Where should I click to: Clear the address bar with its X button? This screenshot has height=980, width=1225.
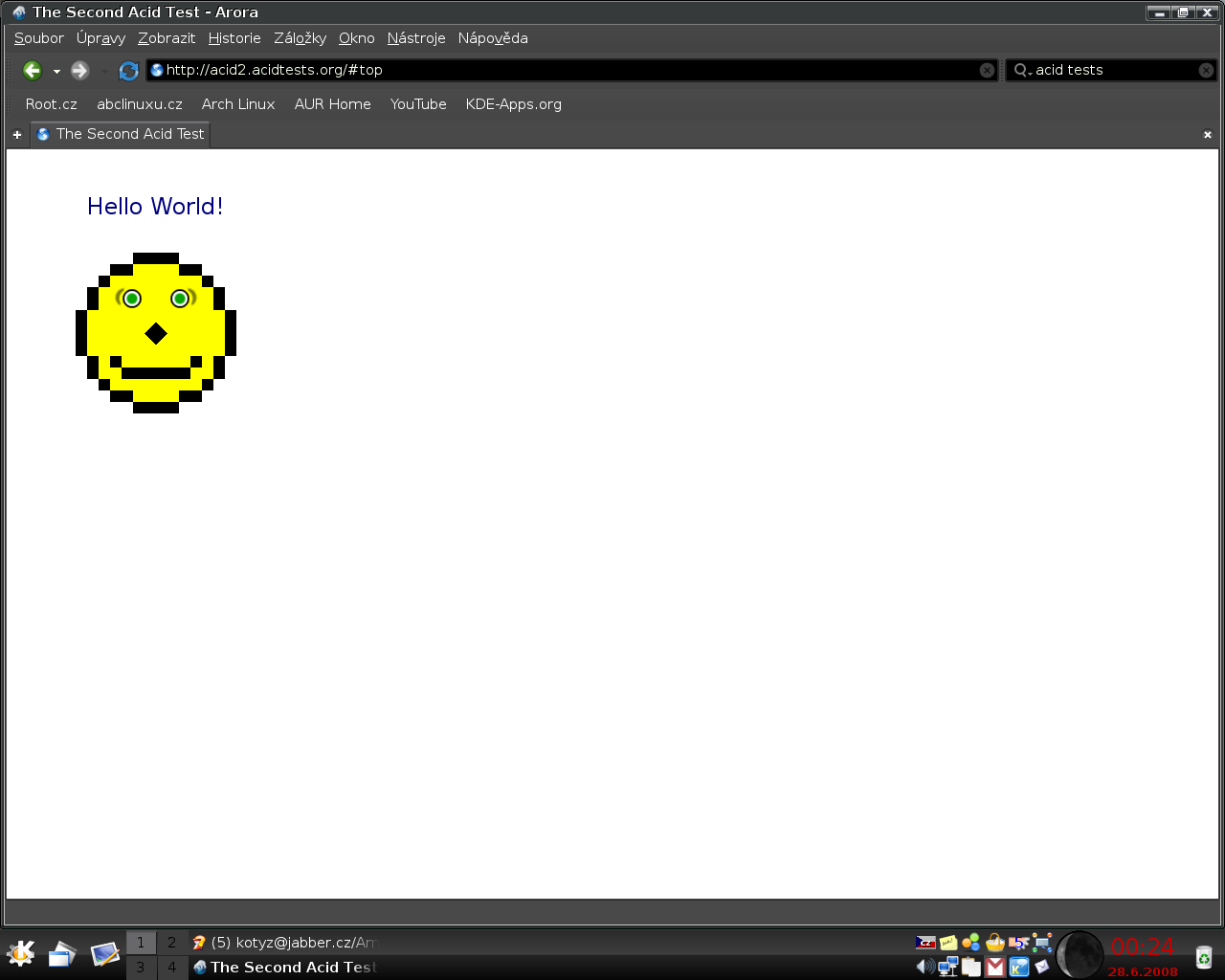(987, 70)
